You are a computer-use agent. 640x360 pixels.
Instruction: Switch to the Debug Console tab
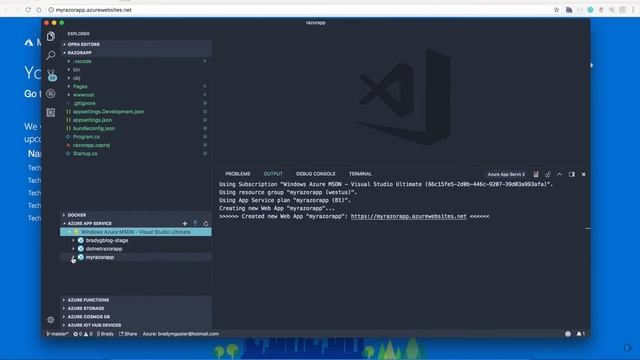coord(316,174)
